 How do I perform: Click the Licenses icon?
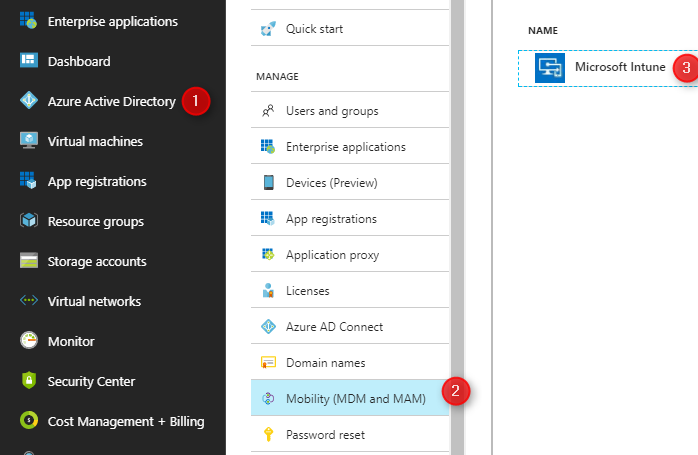tap(268, 290)
